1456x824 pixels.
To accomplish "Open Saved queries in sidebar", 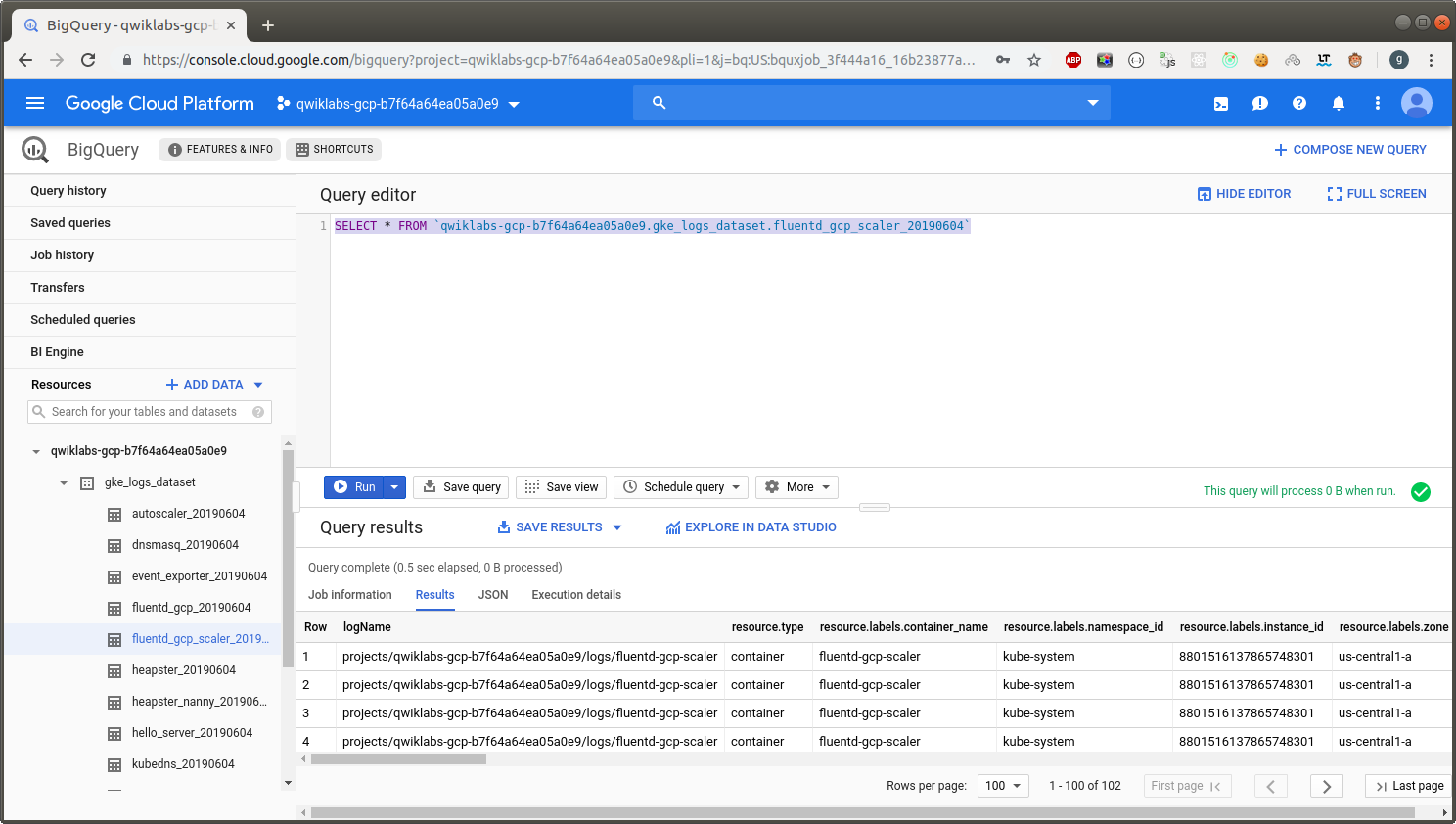I will pos(150,223).
